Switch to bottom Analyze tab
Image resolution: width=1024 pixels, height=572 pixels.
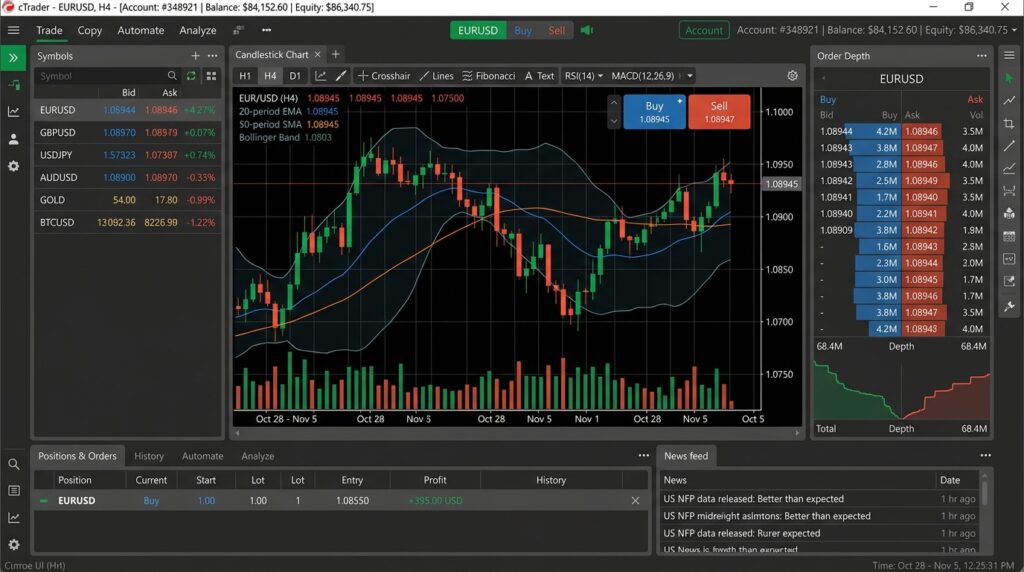[257, 456]
